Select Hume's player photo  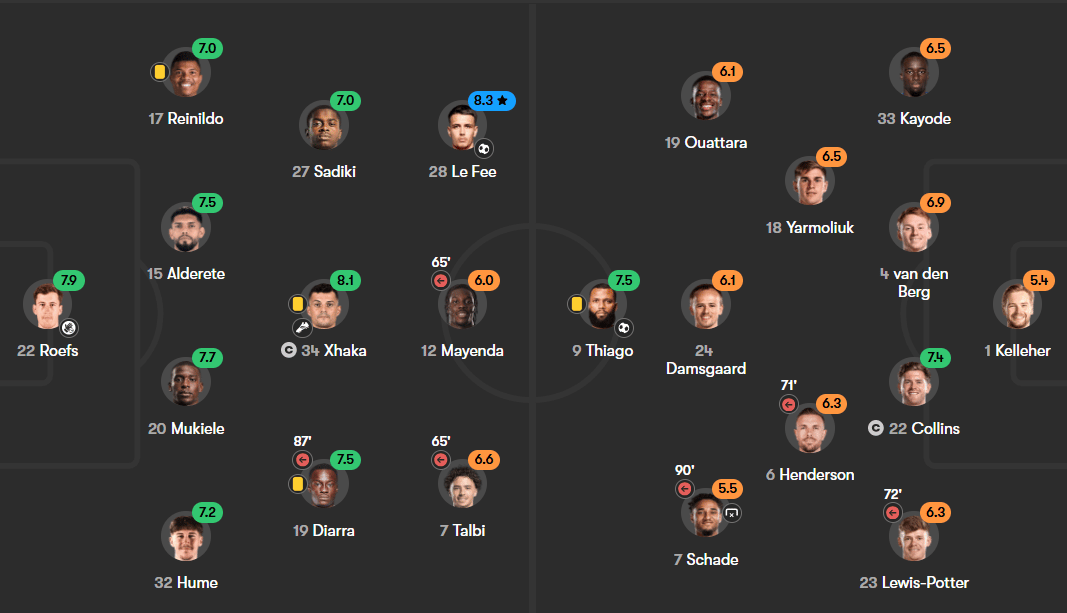point(186,536)
